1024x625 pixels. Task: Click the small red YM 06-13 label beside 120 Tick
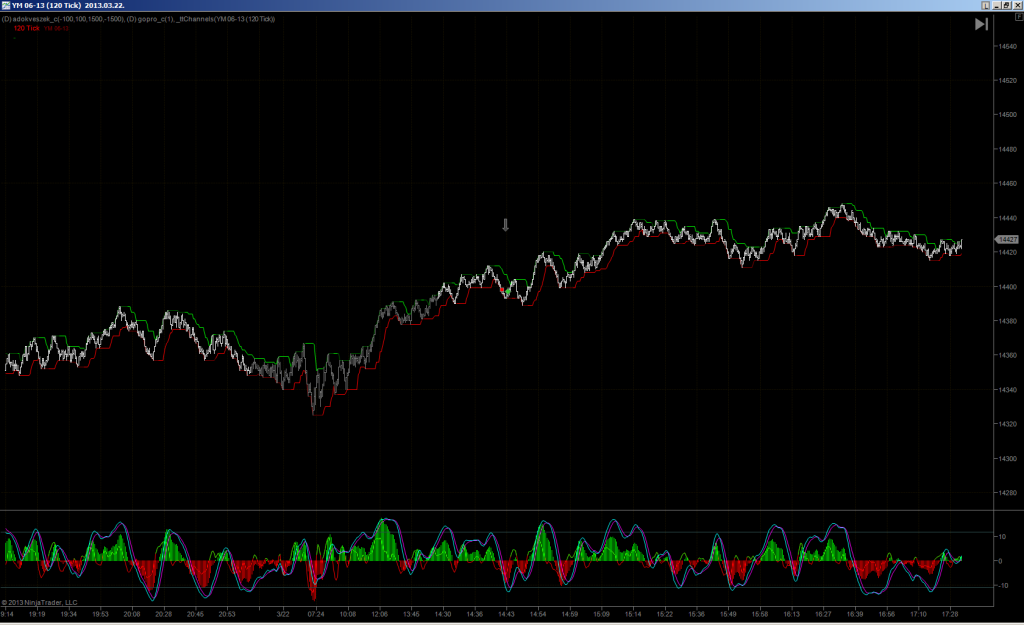(x=56, y=28)
